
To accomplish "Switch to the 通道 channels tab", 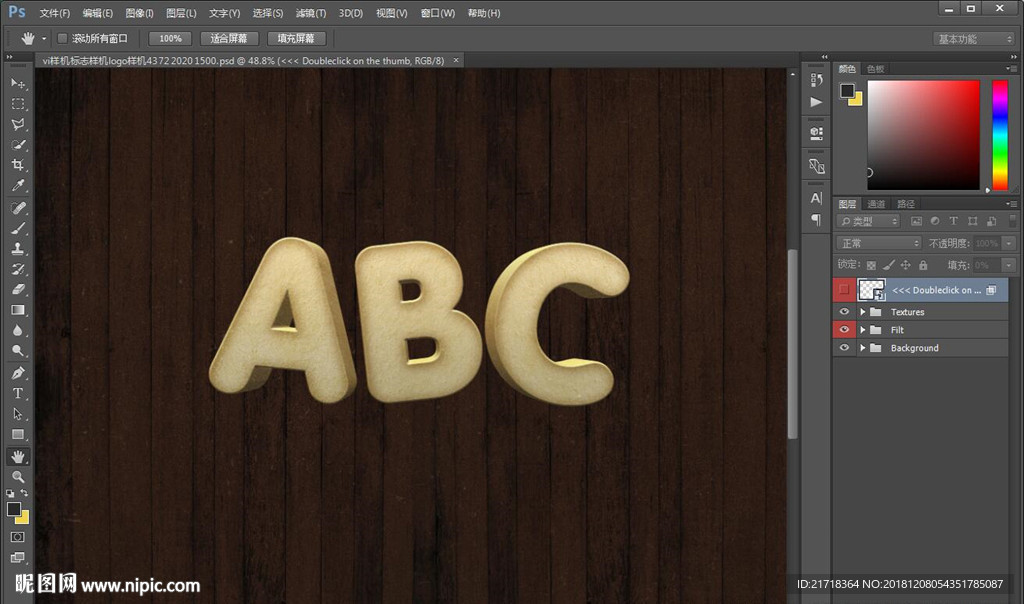I will tap(876, 204).
